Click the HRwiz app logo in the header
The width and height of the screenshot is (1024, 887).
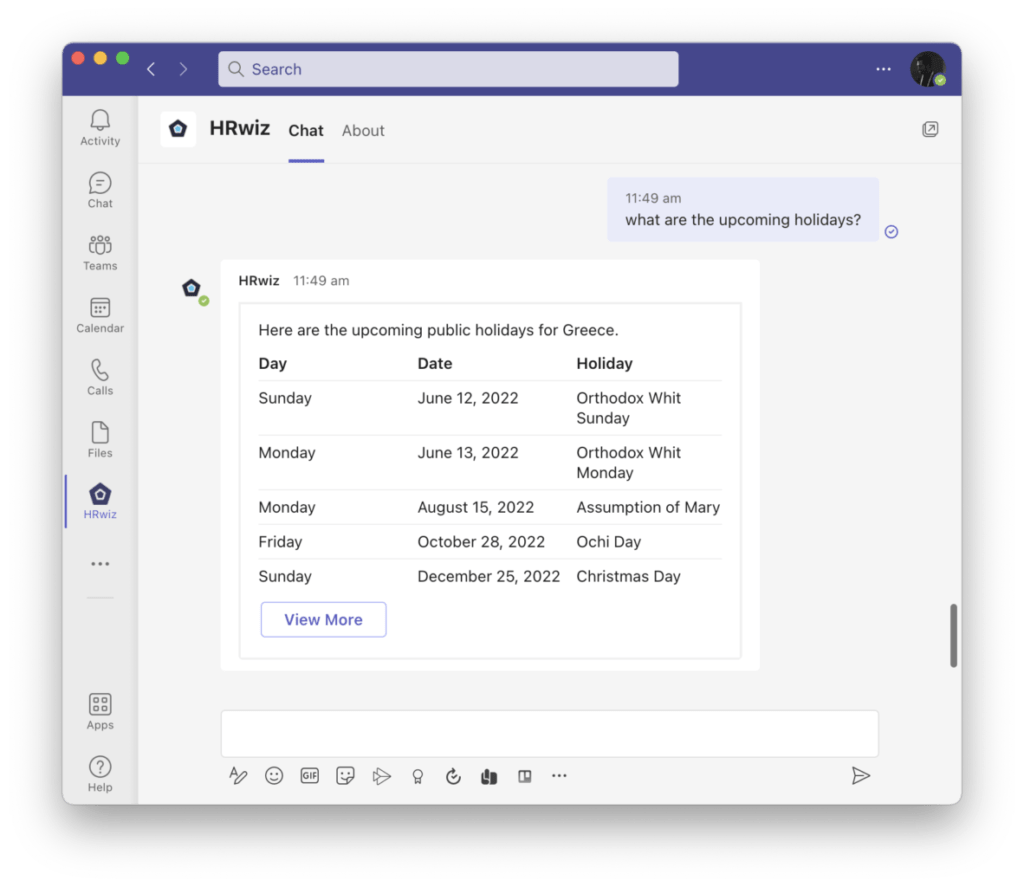tap(178, 129)
